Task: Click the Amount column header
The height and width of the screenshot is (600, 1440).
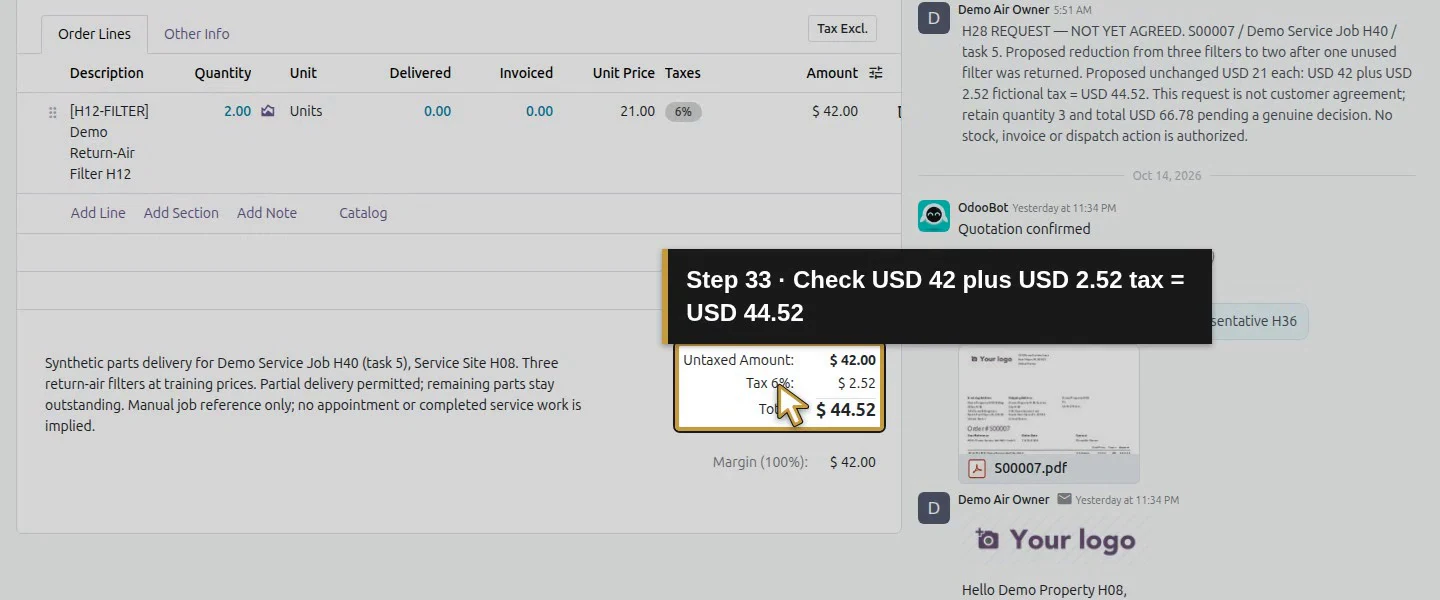Action: (832, 73)
